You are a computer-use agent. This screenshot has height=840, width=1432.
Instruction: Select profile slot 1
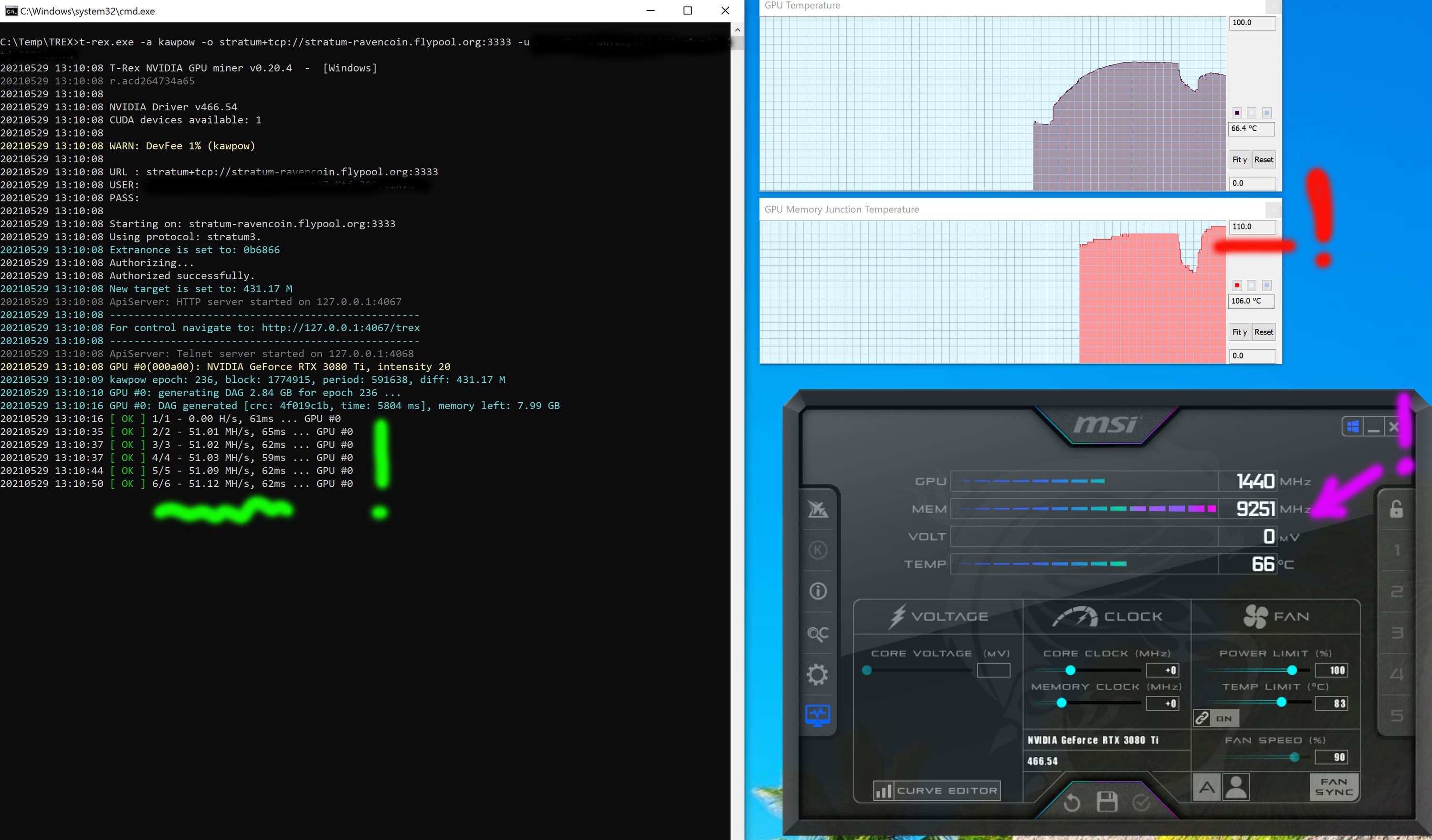[x=1396, y=550]
